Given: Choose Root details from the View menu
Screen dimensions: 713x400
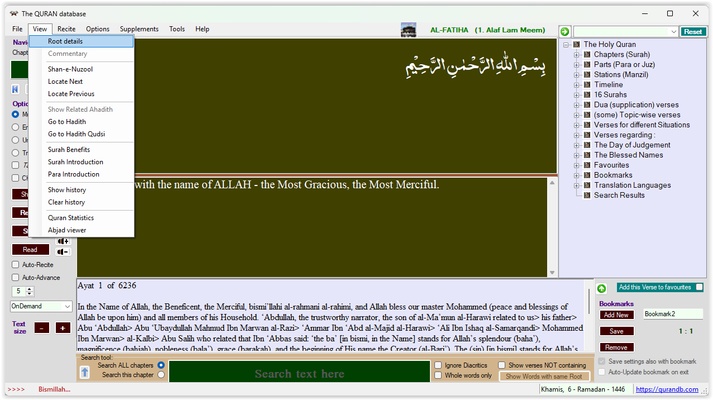Looking at the screenshot, I should click(x=81, y=41).
